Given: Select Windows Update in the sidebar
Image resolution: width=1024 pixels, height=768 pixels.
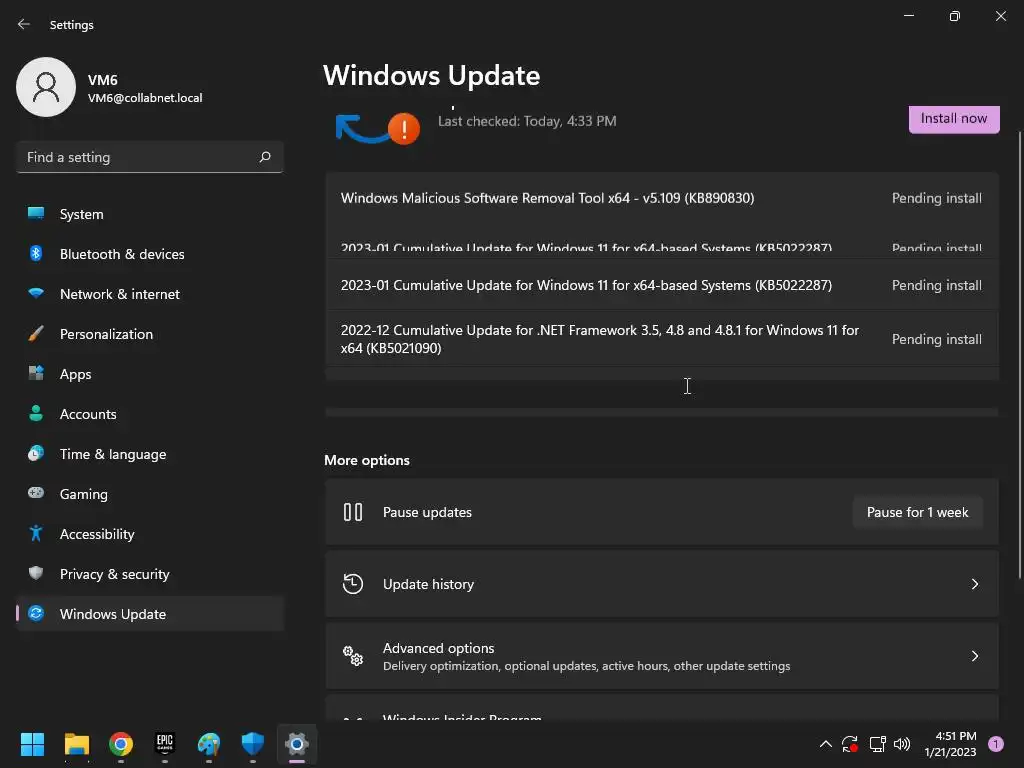Looking at the screenshot, I should pyautogui.click(x=150, y=614).
